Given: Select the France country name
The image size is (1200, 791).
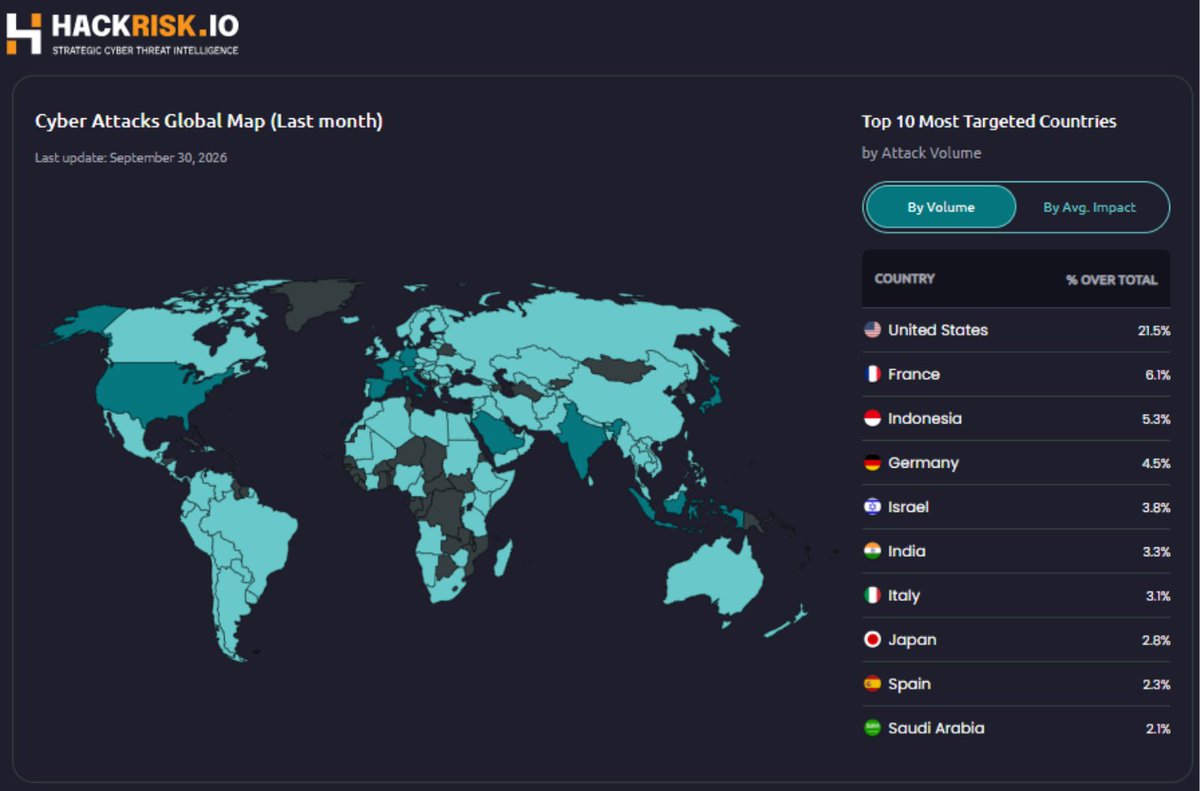Looking at the screenshot, I should 914,374.
